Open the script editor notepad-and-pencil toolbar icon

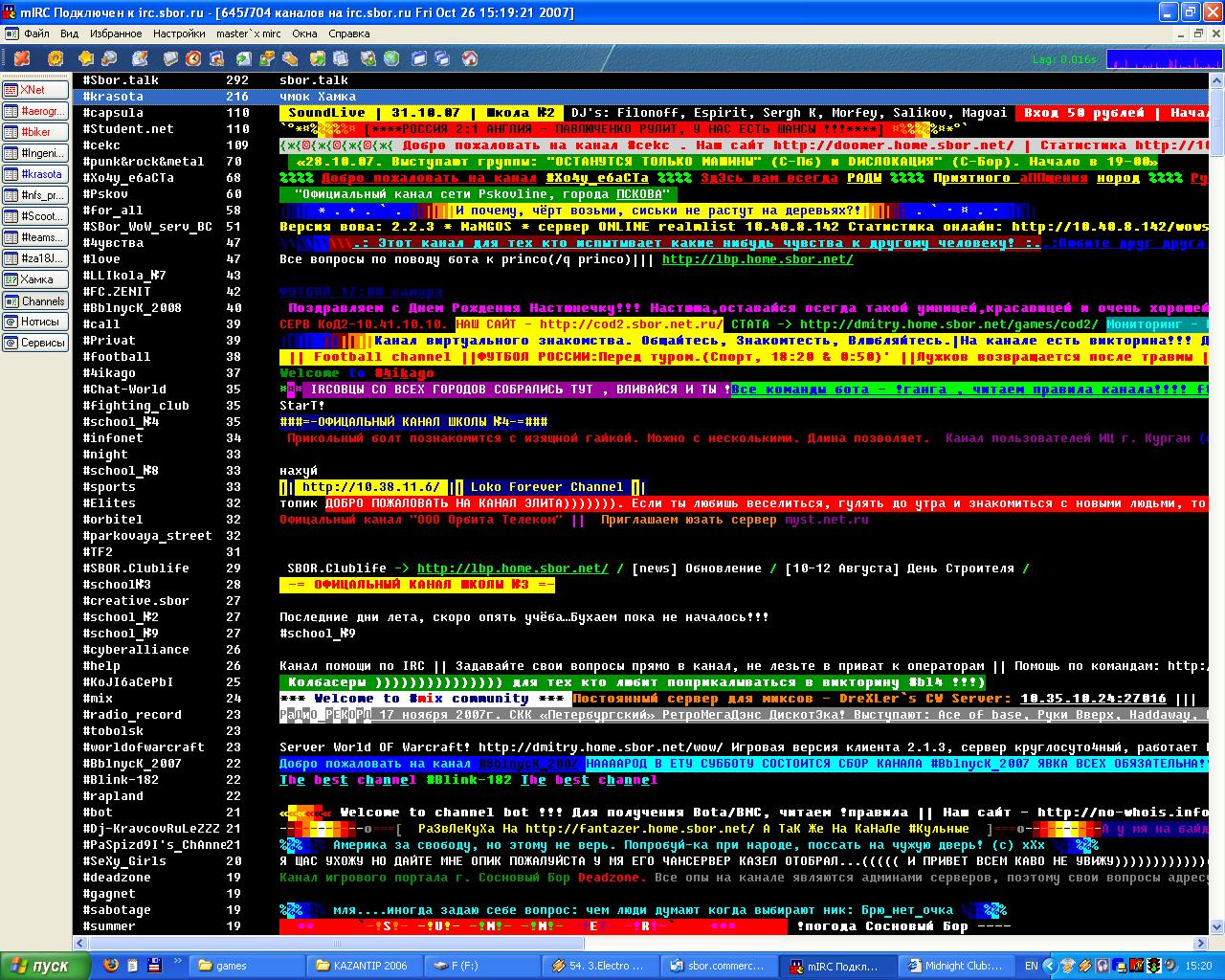tap(141, 58)
